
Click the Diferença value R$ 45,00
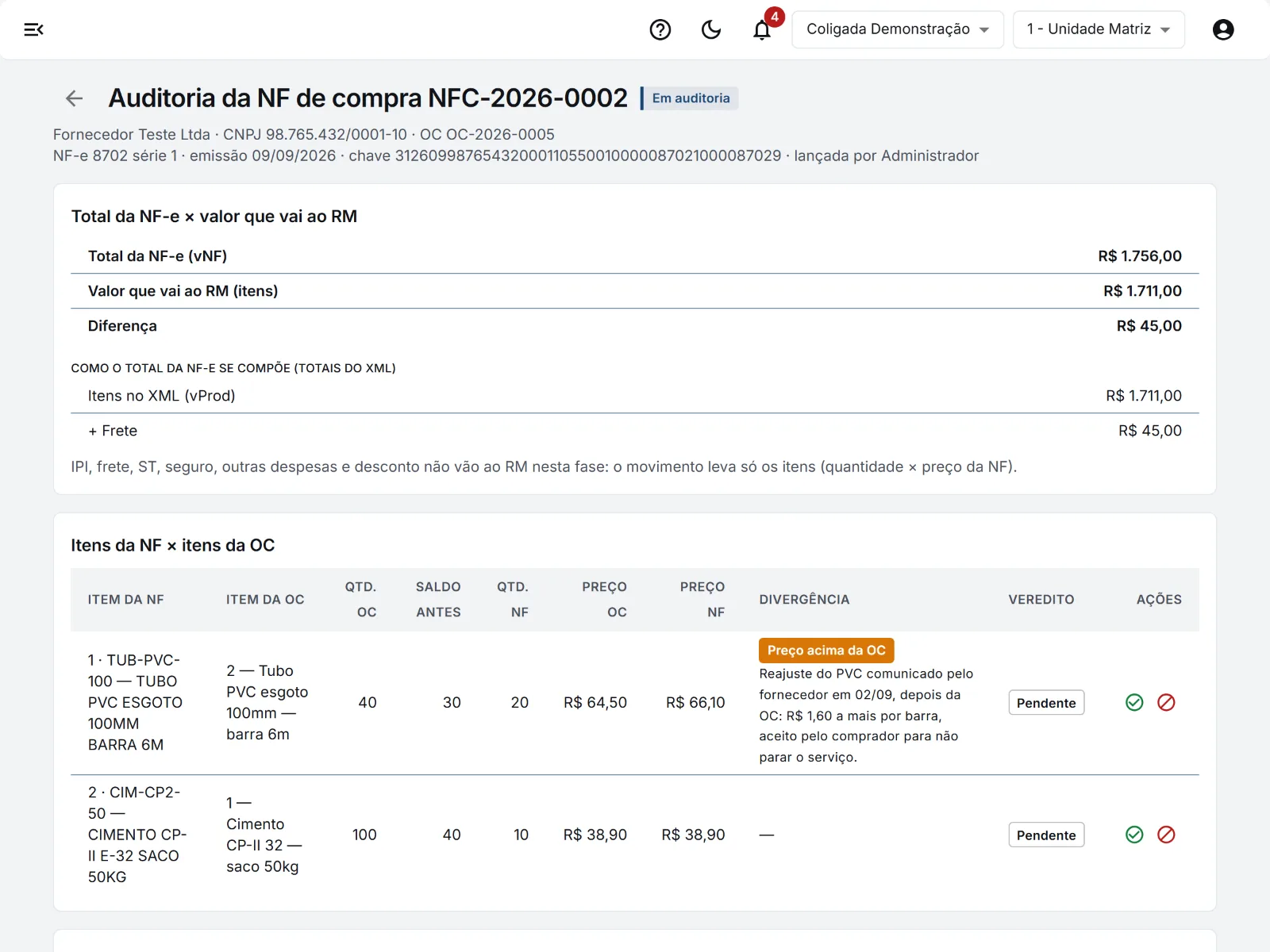click(x=1149, y=326)
